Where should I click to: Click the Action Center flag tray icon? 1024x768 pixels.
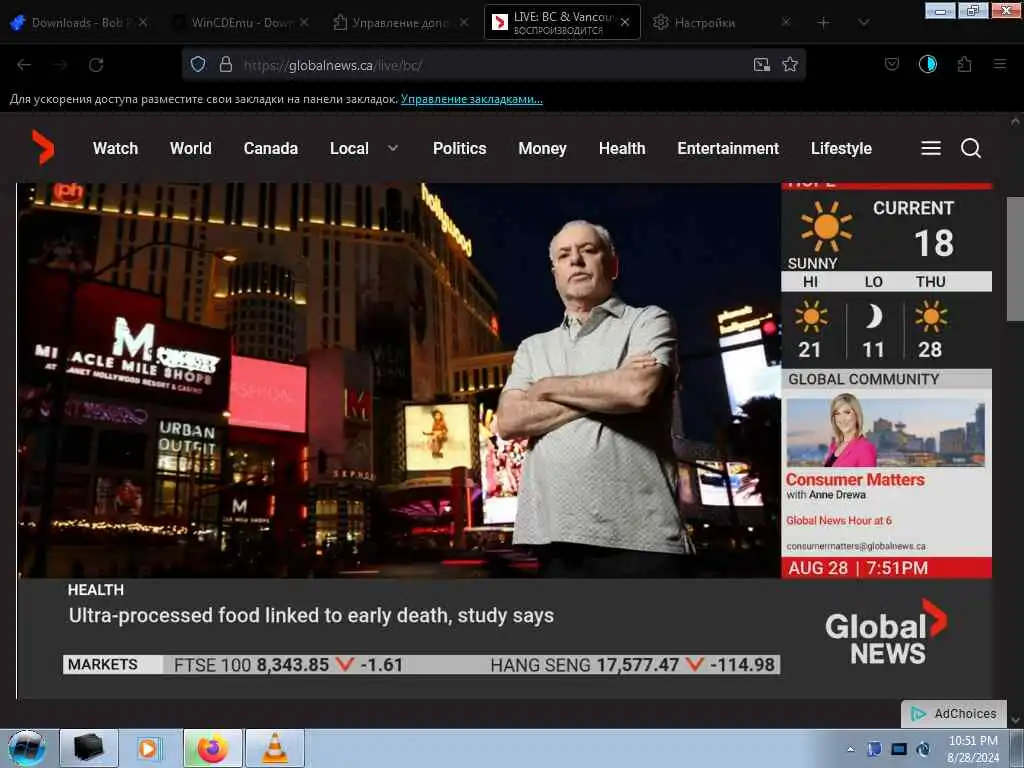coord(874,749)
